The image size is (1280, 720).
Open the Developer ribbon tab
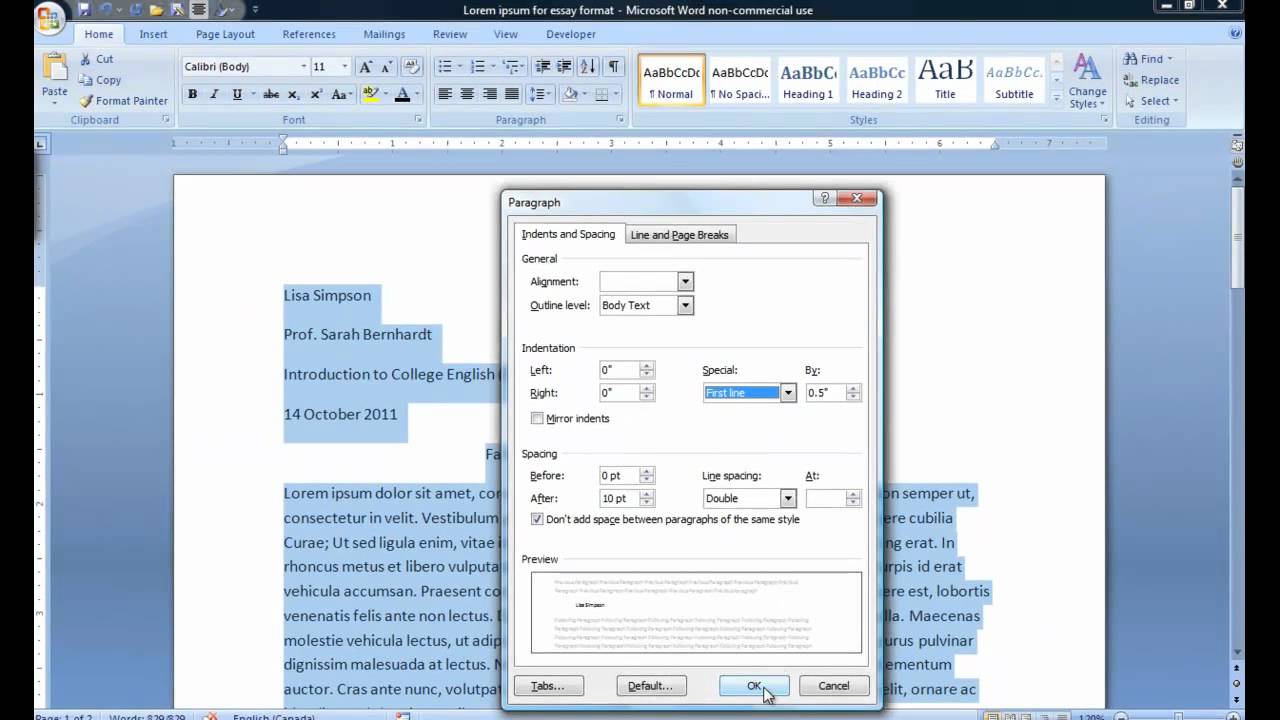tap(571, 34)
